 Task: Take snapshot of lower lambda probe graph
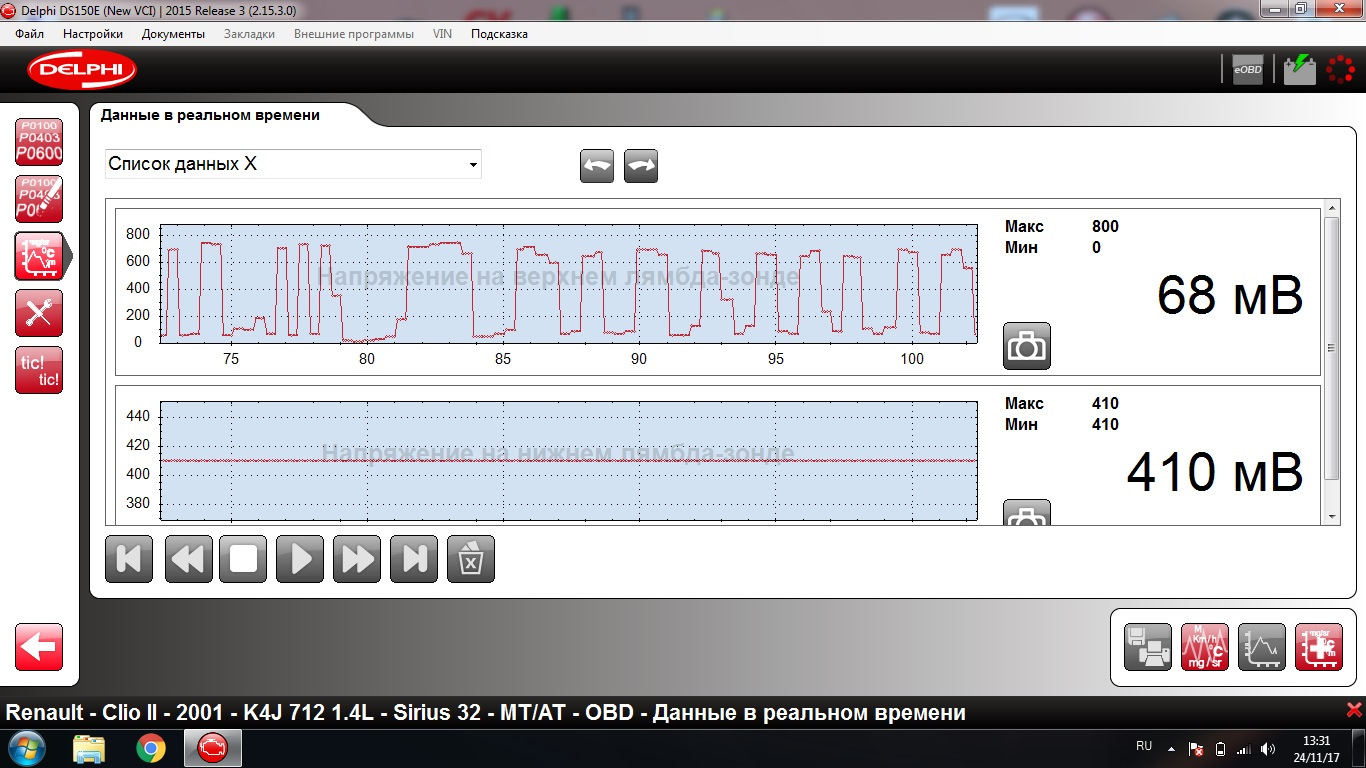[1027, 512]
